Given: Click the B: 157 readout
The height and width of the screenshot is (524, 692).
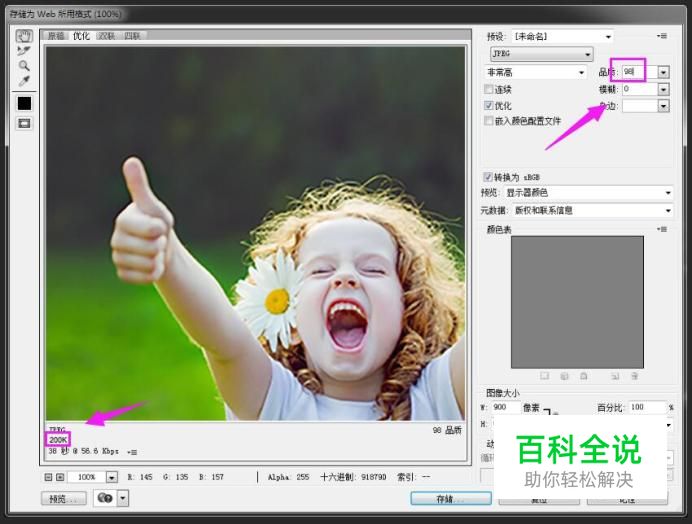Looking at the screenshot, I should (x=211, y=477).
